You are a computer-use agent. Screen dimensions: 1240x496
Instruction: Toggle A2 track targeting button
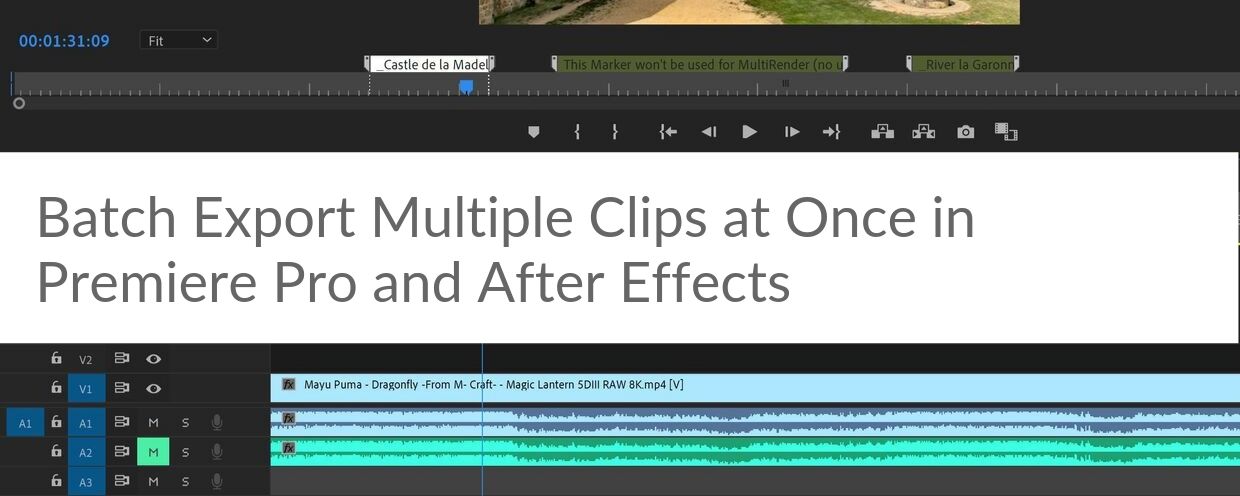(86, 452)
